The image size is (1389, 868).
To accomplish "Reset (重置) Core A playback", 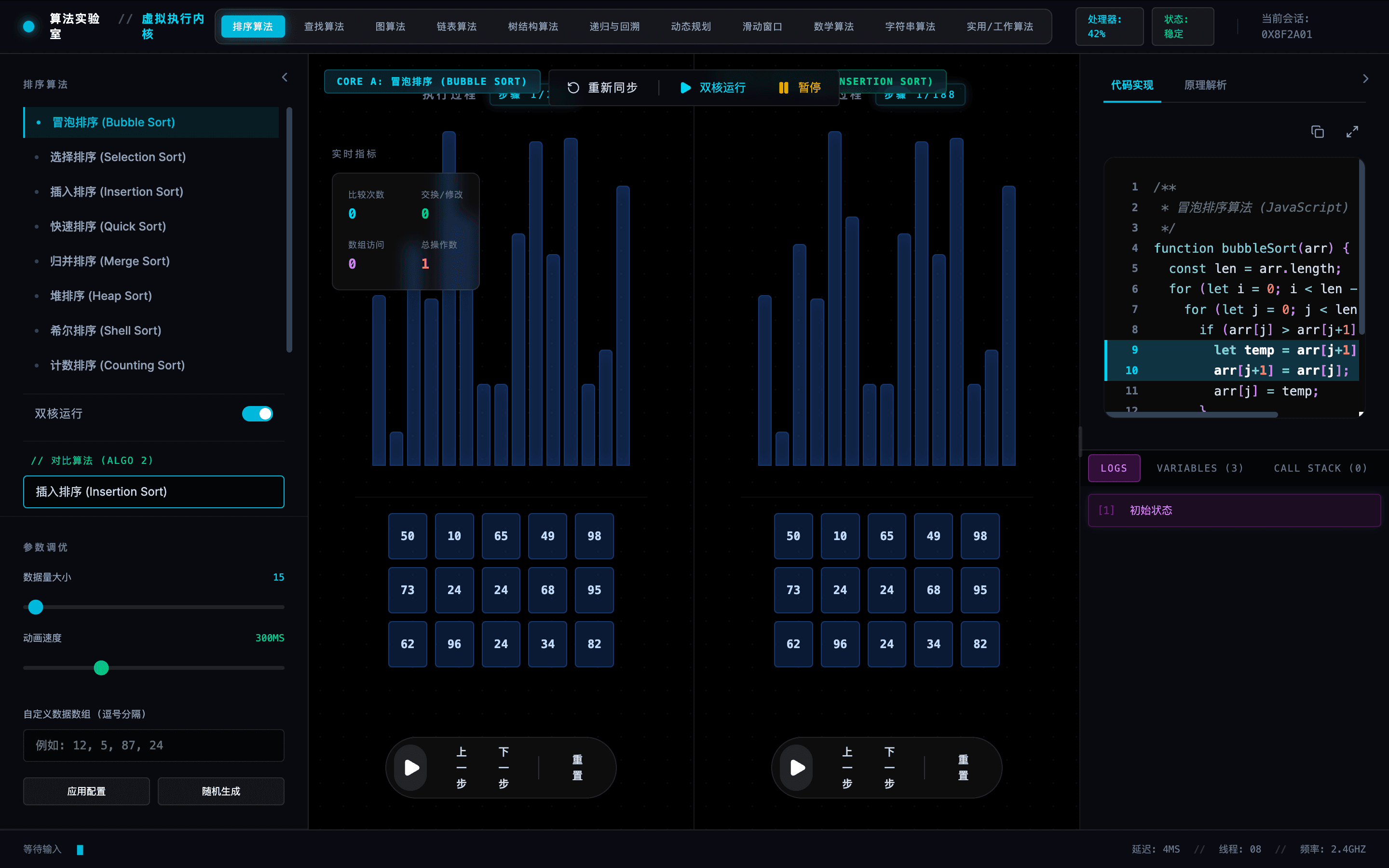I will coord(577,768).
